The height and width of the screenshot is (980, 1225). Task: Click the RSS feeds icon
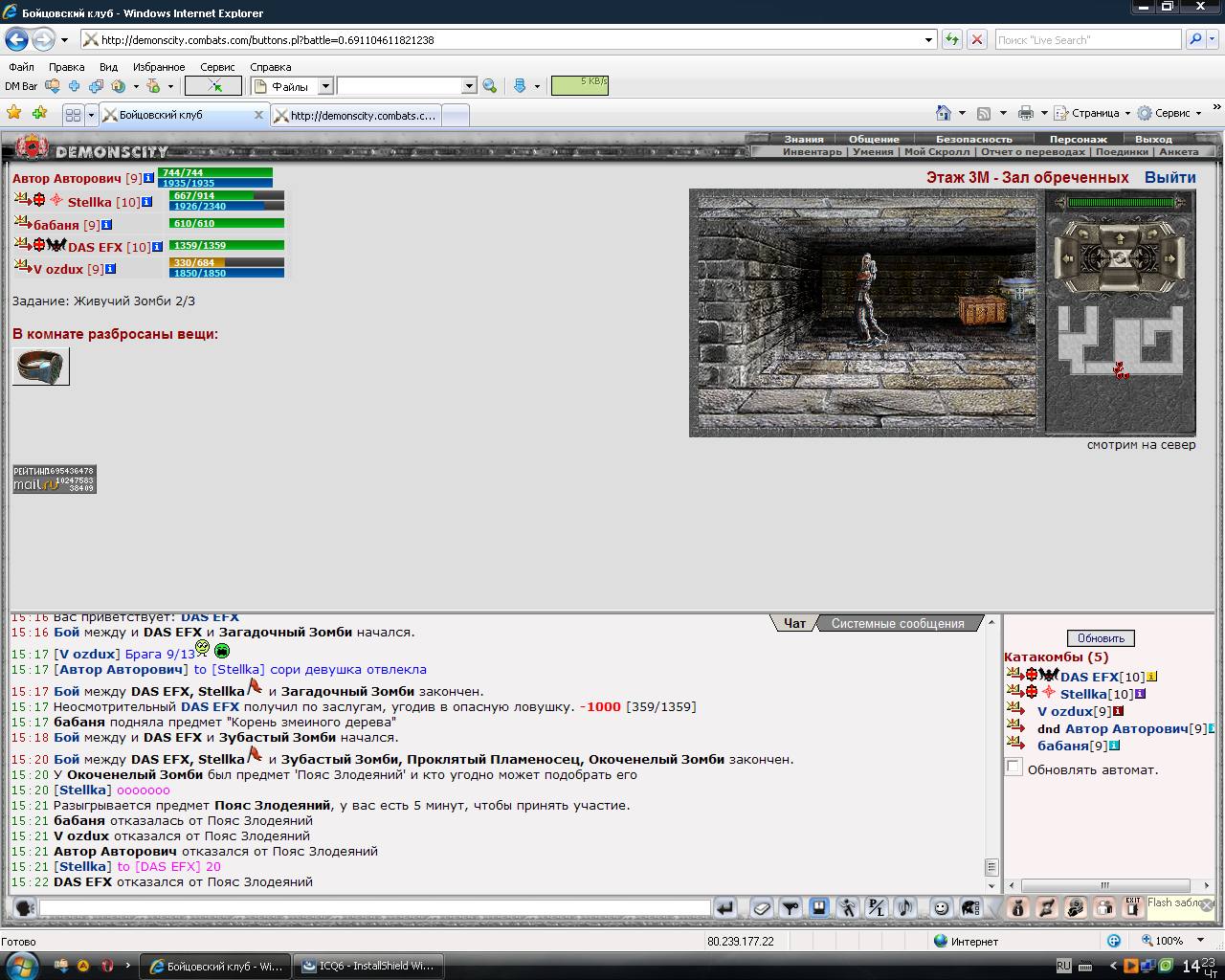coord(983,113)
